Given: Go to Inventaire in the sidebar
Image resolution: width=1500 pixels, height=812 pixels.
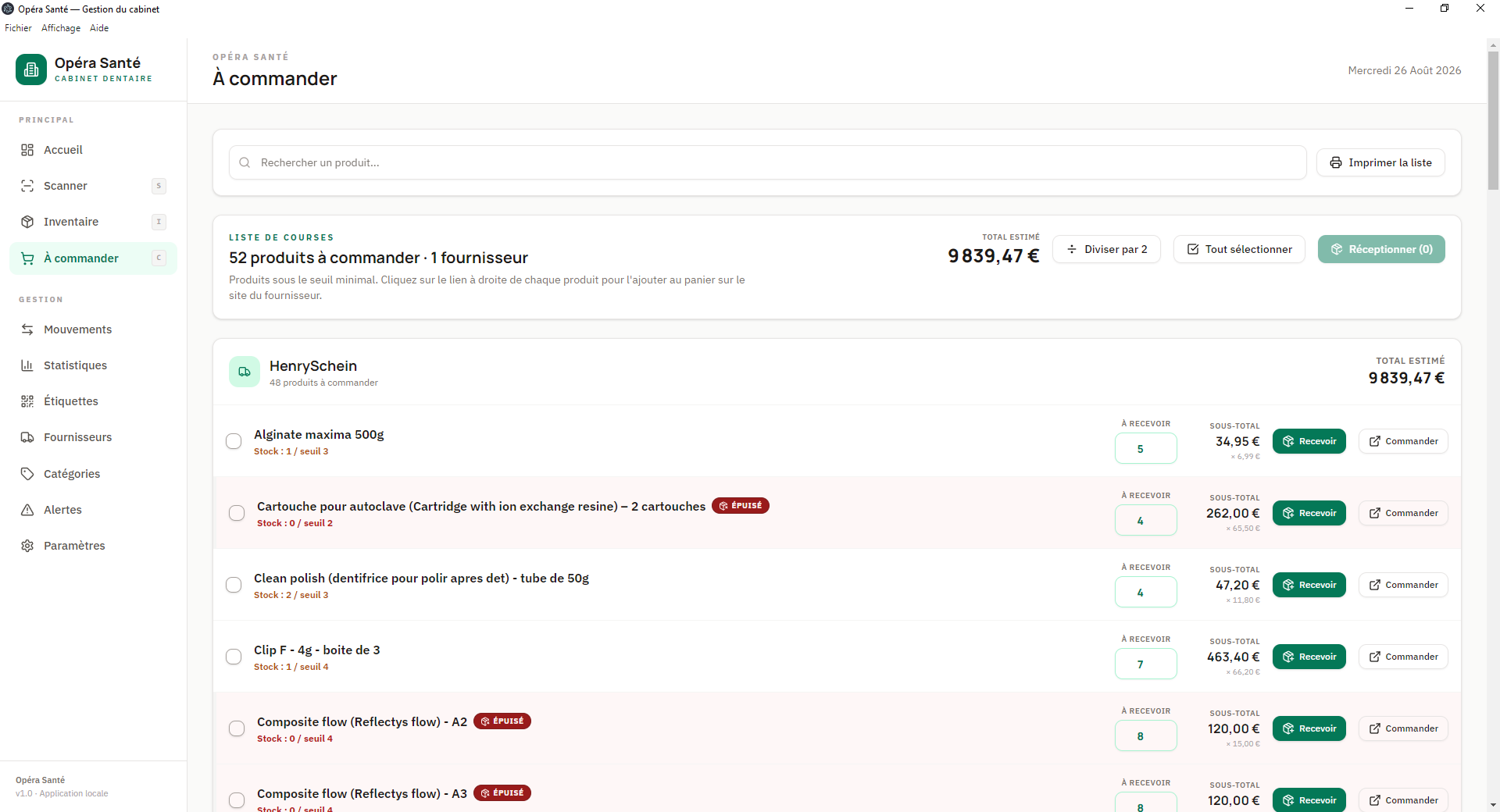Looking at the screenshot, I should 93,222.
